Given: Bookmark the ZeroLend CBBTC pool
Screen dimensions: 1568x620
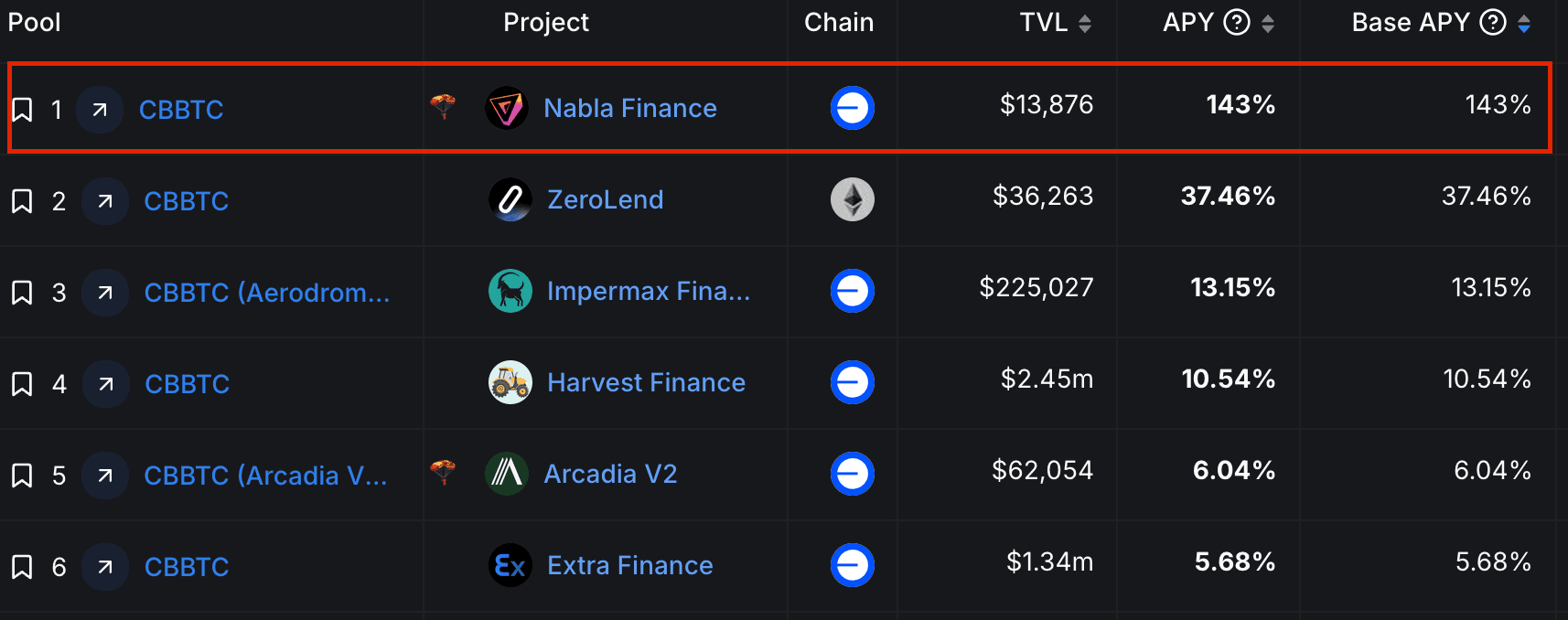Looking at the screenshot, I should [x=22, y=201].
